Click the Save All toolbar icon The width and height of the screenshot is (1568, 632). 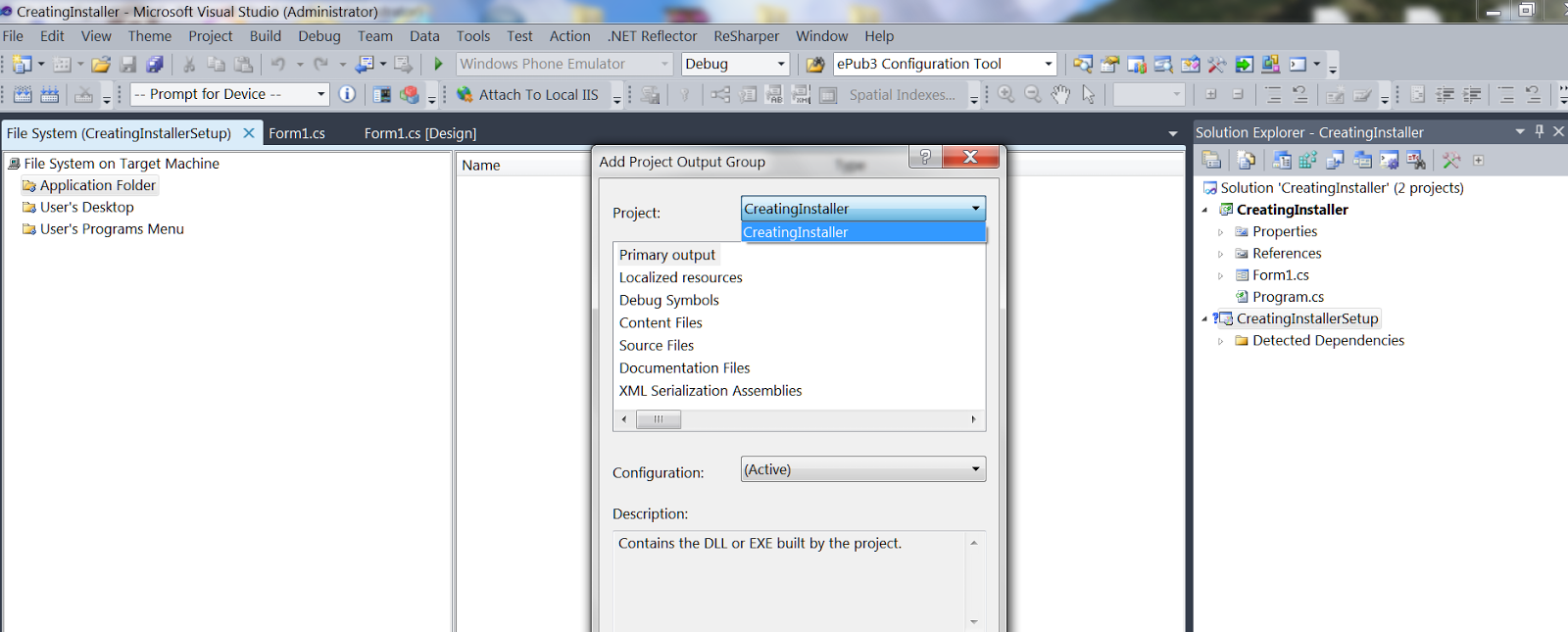(155, 65)
